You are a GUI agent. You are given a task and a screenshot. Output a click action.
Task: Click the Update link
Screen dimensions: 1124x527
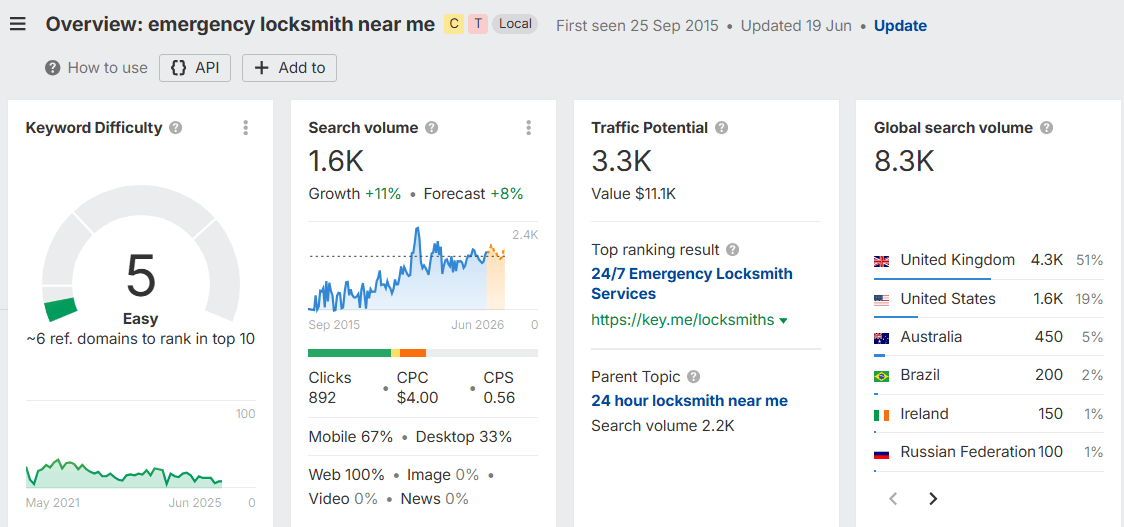pos(900,25)
